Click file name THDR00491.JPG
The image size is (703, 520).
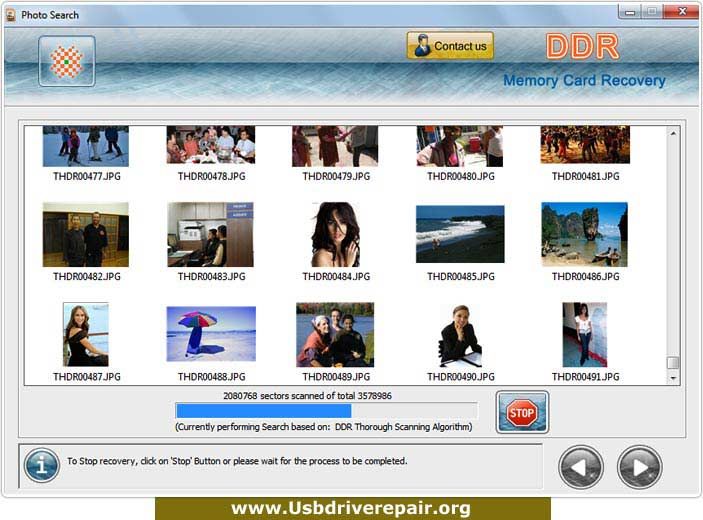pos(585,377)
